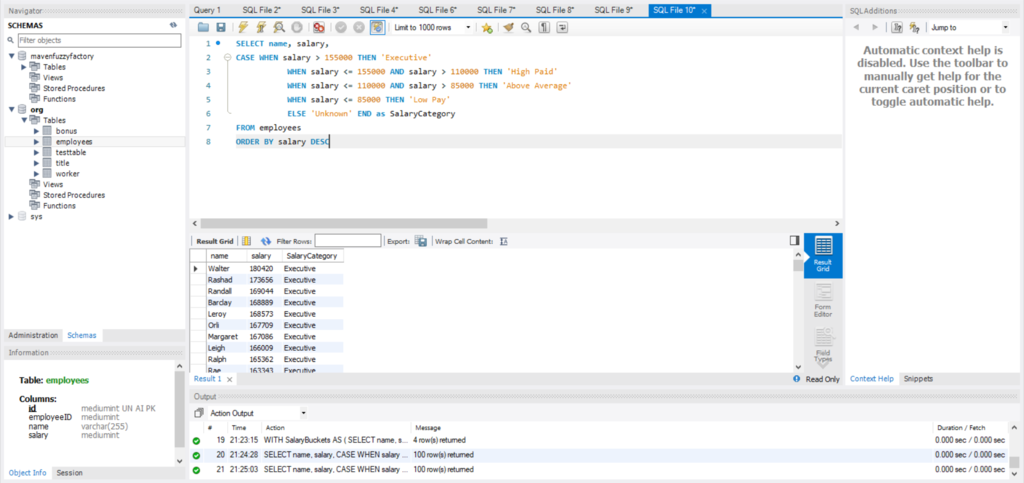
Task: Click the Open SQL script file folder icon
Action: pos(204,27)
